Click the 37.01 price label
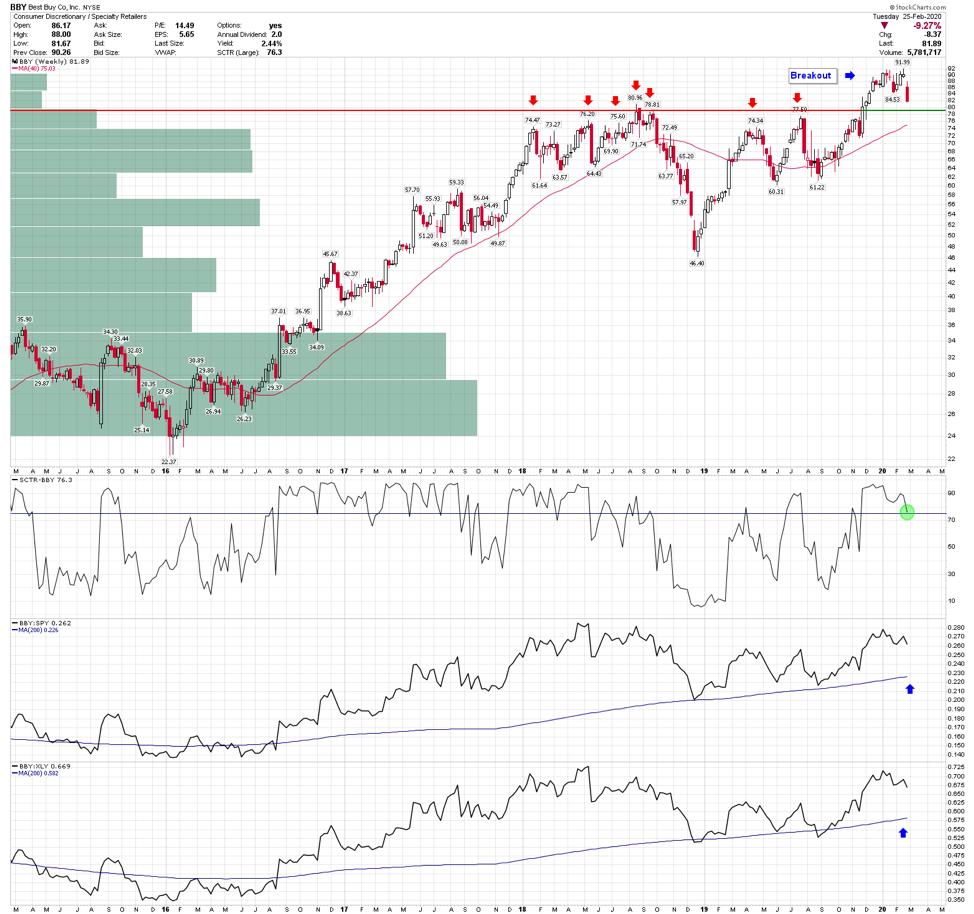This screenshot has height=914, width=974. tap(278, 311)
